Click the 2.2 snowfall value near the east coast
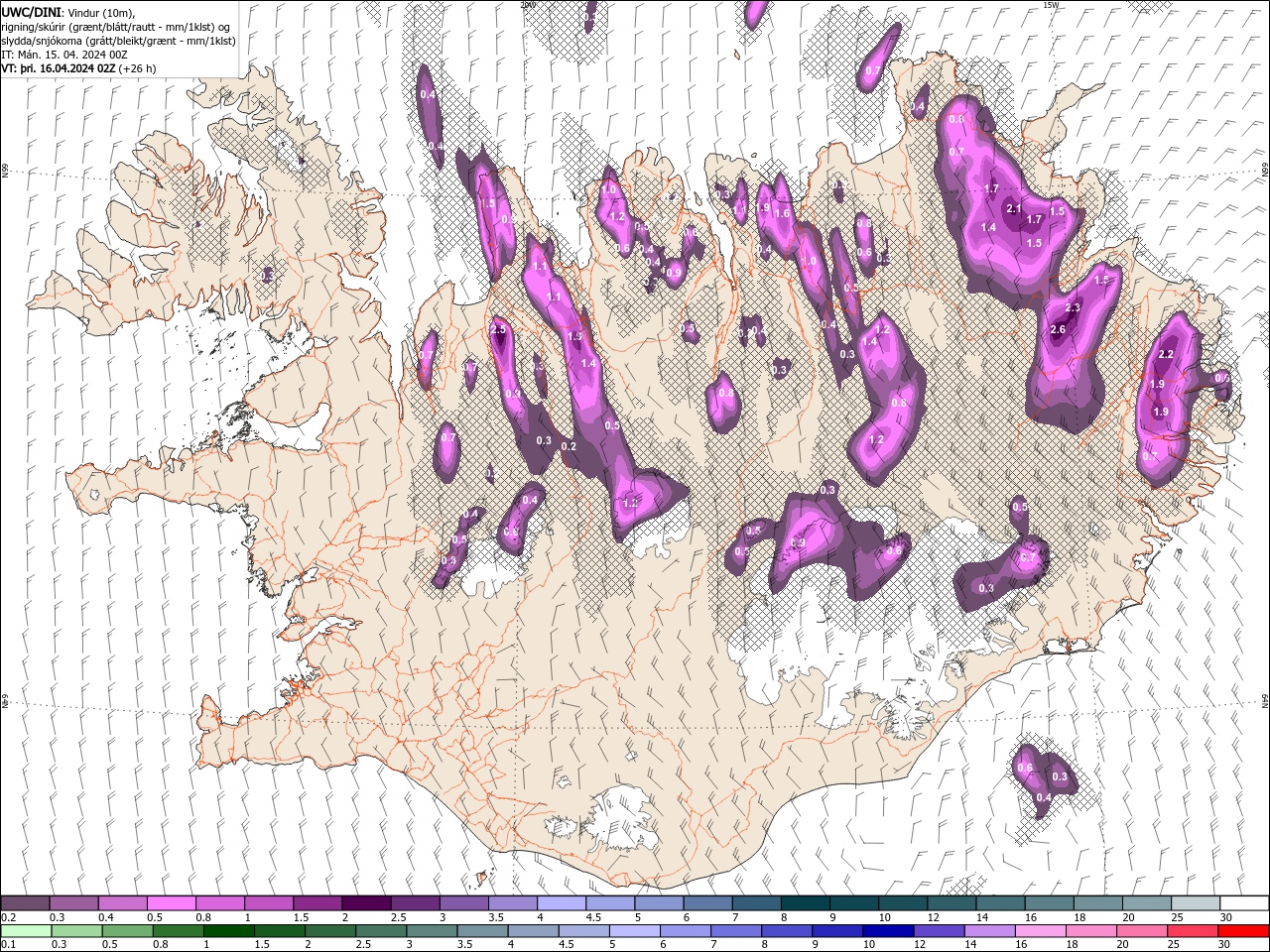This screenshot has height=952, width=1270. [1167, 354]
